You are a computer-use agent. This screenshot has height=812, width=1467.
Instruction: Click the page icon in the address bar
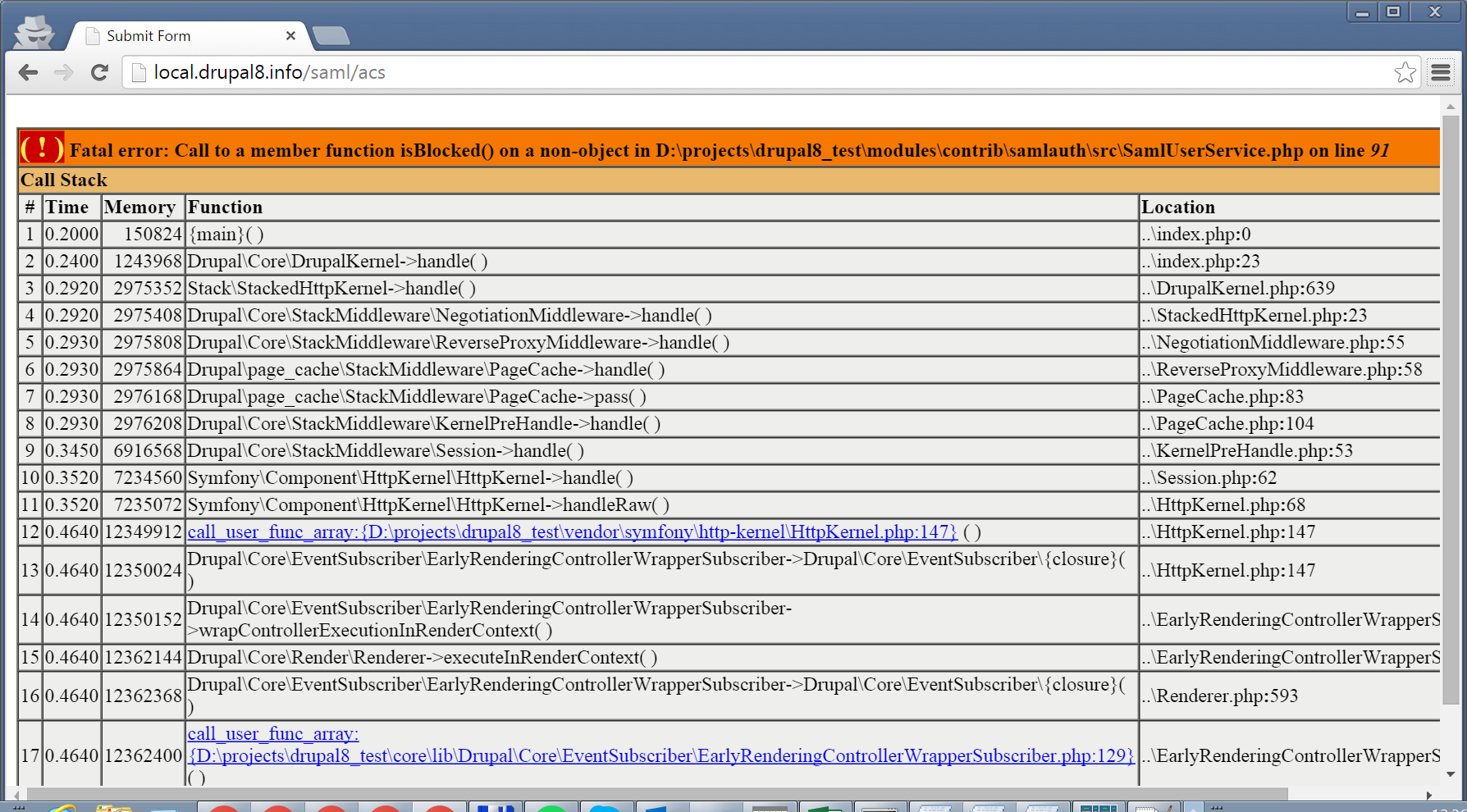[x=139, y=72]
